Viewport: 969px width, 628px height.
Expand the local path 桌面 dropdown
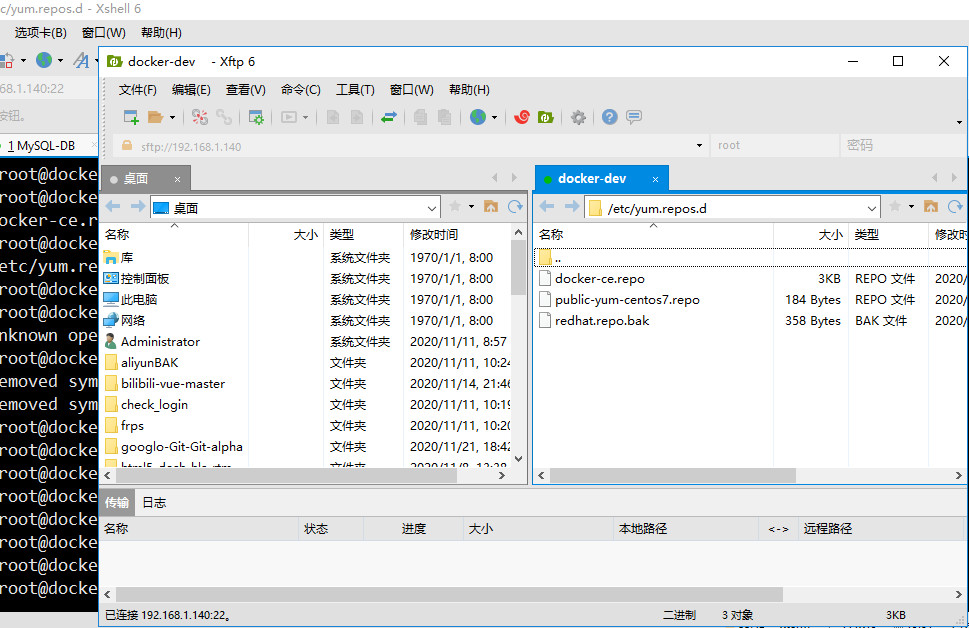pos(432,208)
